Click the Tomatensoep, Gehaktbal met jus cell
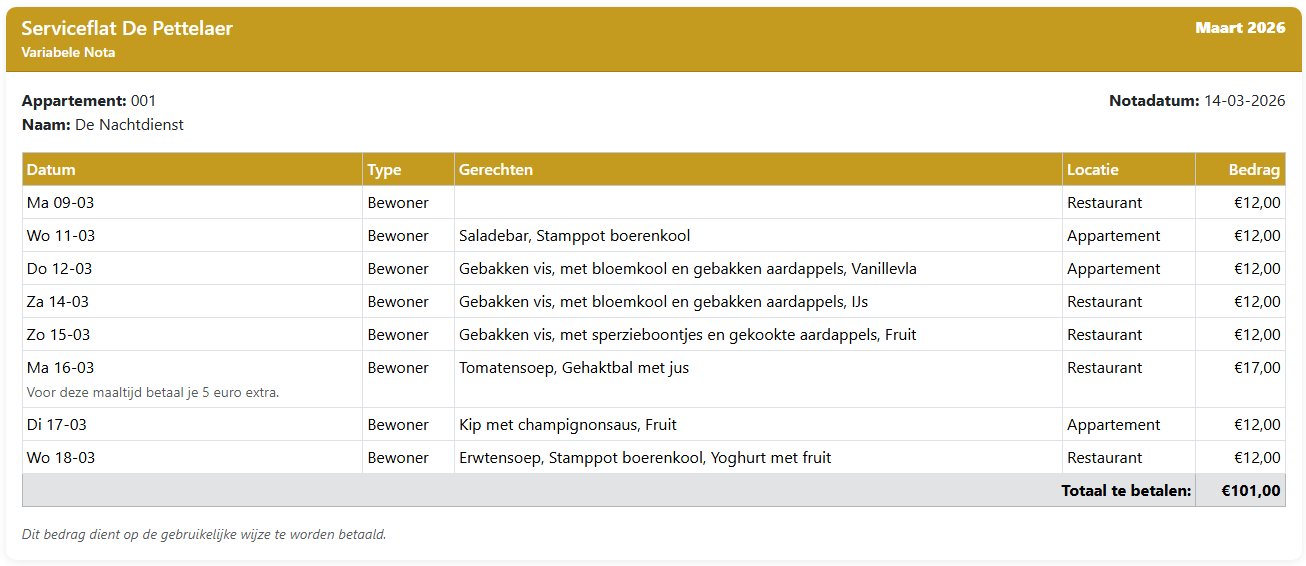The width and height of the screenshot is (1306, 566). coord(574,368)
